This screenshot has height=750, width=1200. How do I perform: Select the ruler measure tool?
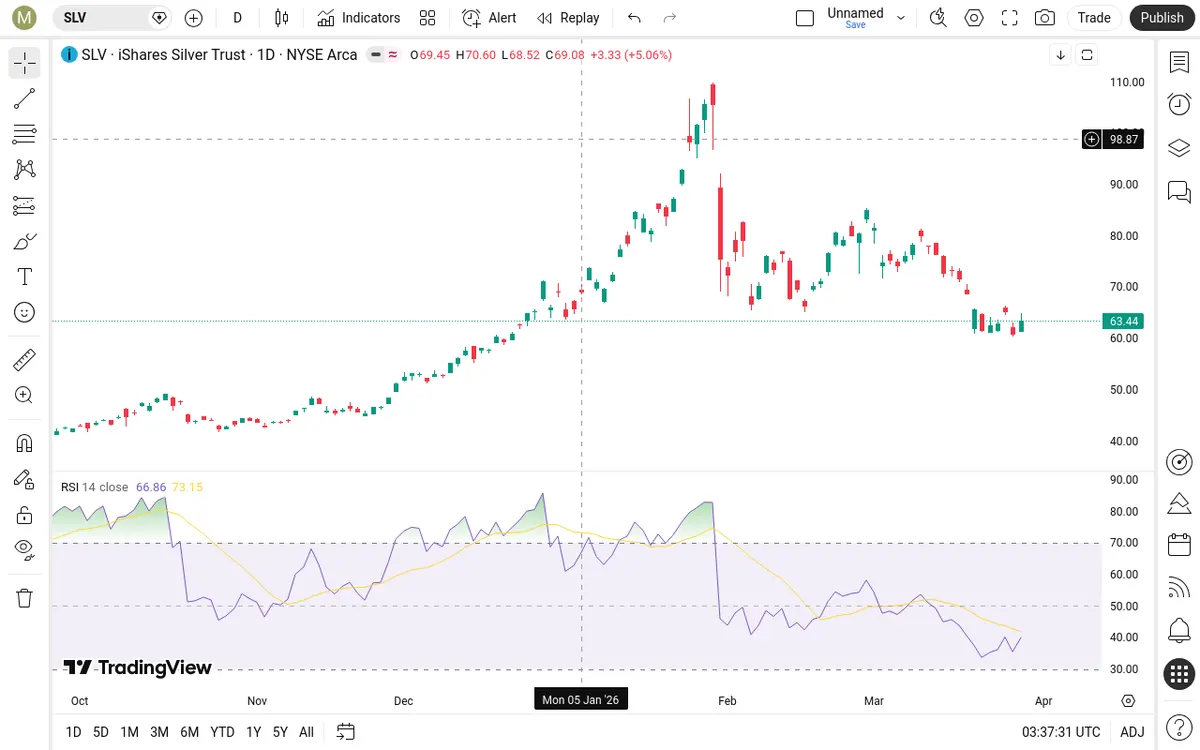coord(25,359)
